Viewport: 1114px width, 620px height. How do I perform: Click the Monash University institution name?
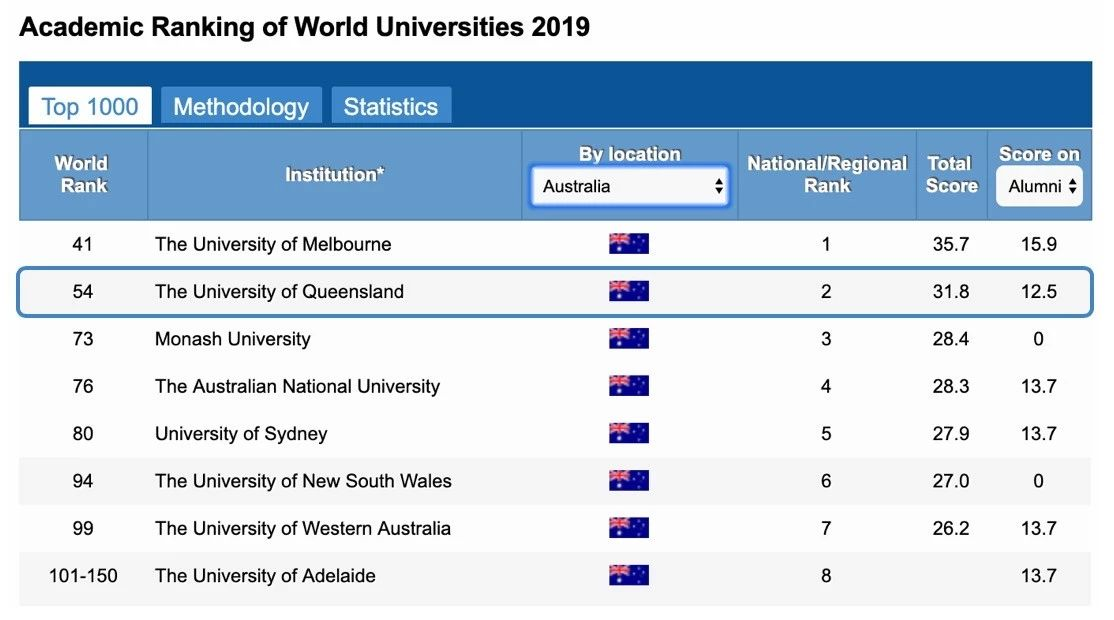232,339
